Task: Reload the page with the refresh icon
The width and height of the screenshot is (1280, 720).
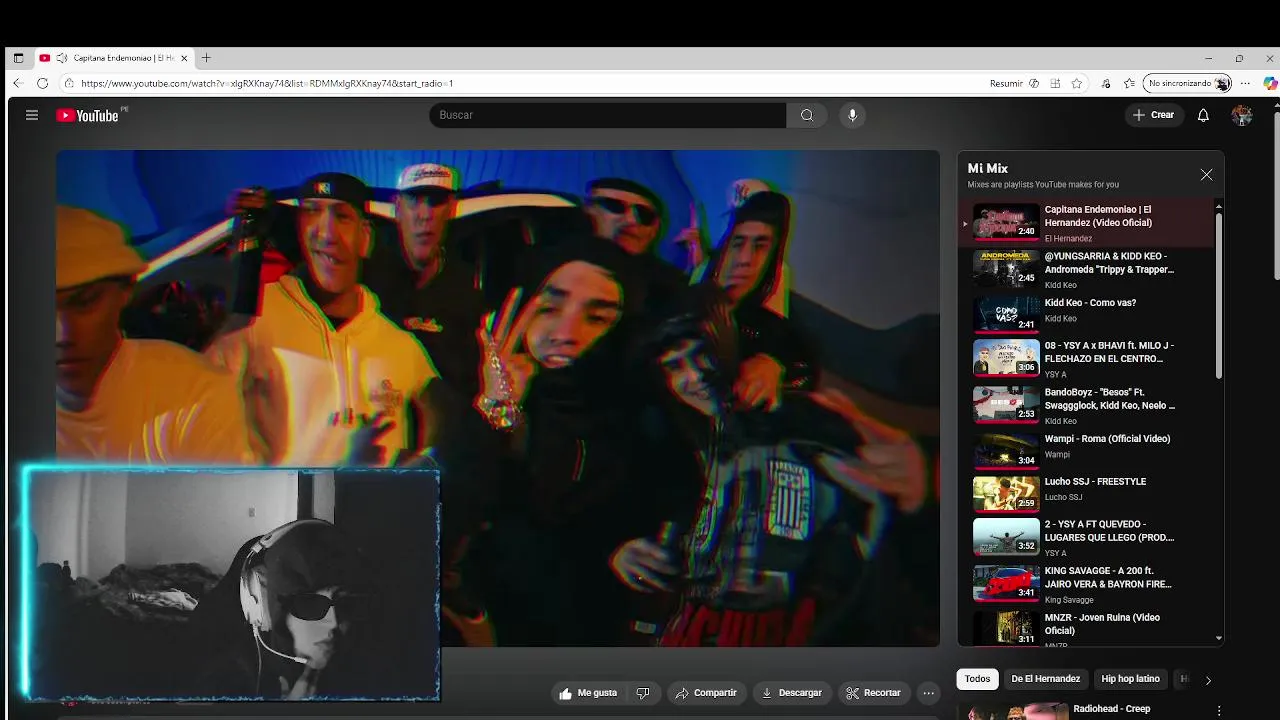Action: pos(42,83)
